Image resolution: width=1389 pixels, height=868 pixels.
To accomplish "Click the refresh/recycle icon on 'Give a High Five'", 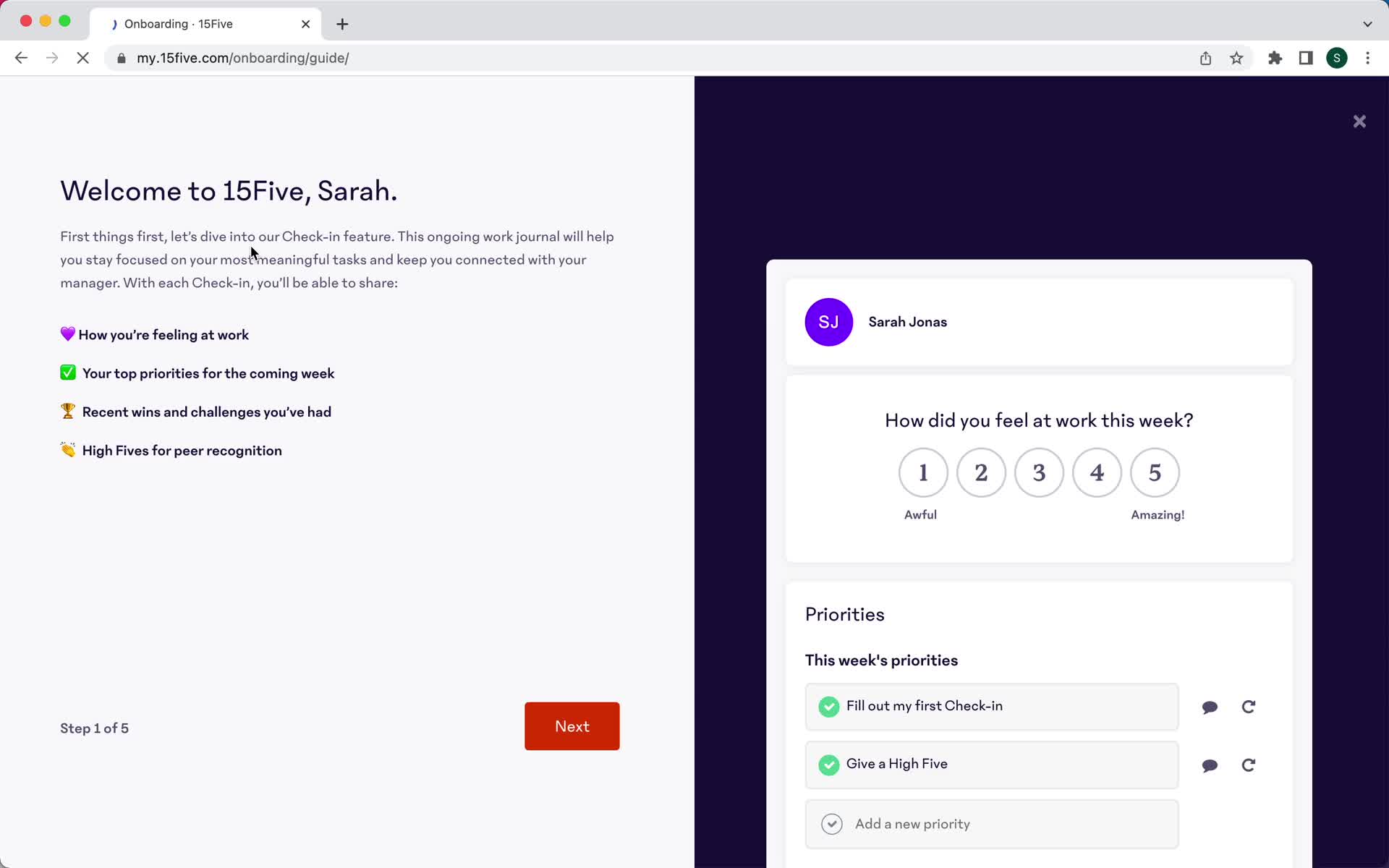I will pos(1248,765).
